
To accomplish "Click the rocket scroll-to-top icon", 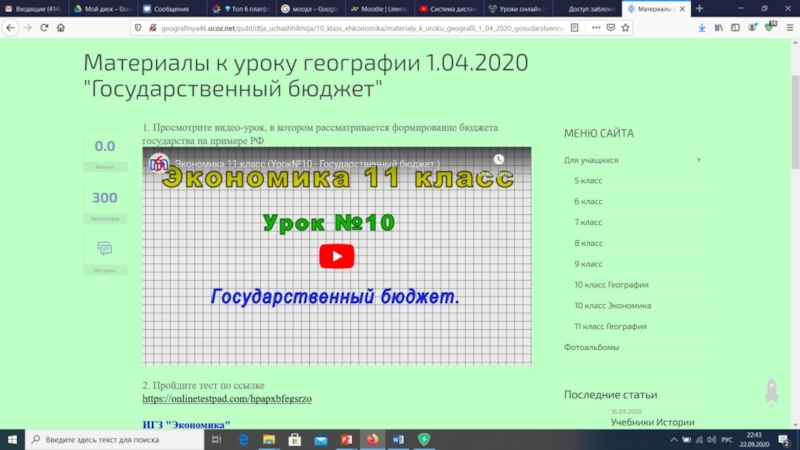I will coord(771,392).
